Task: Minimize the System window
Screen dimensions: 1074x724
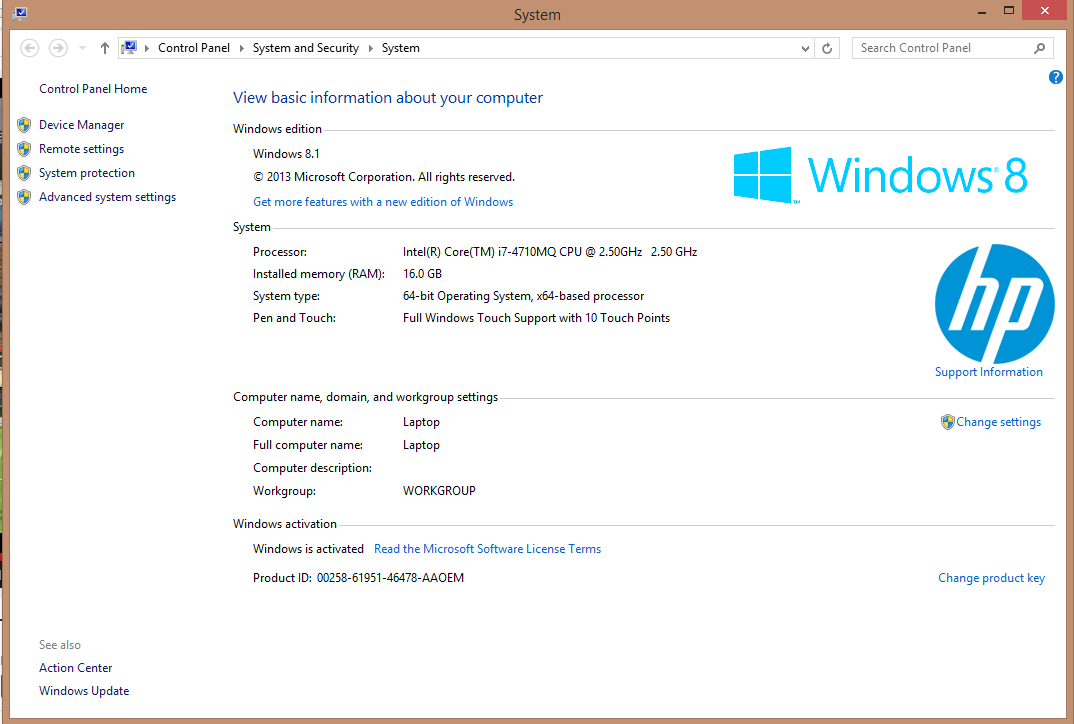Action: [x=982, y=11]
